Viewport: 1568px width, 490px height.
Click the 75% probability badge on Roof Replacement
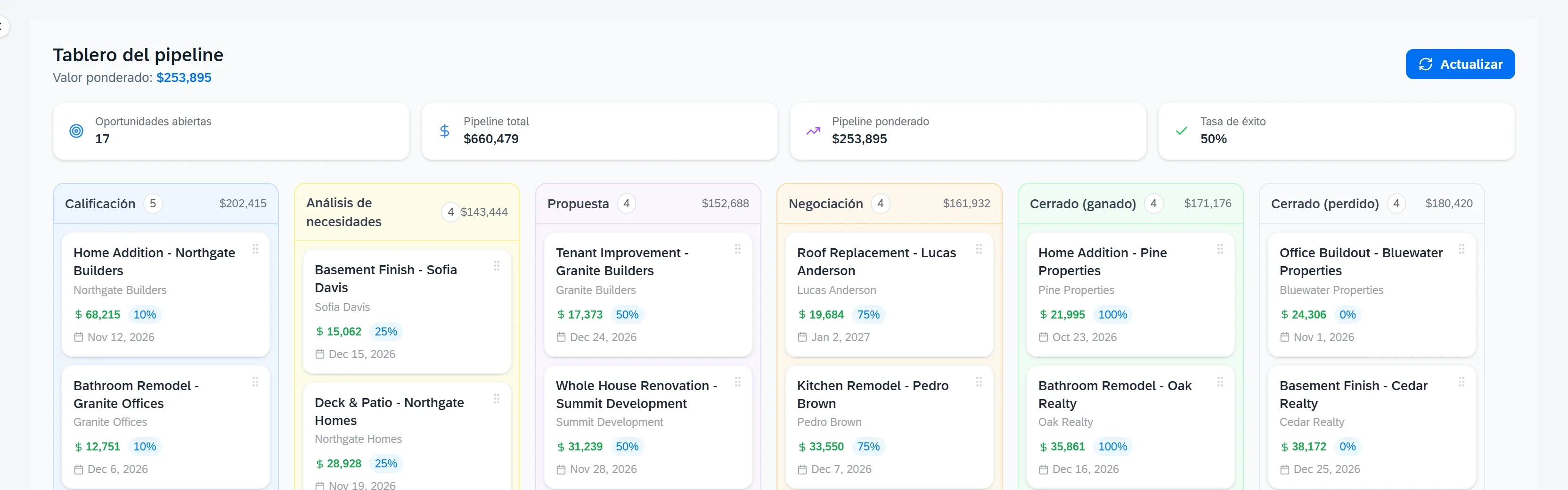[x=868, y=315]
